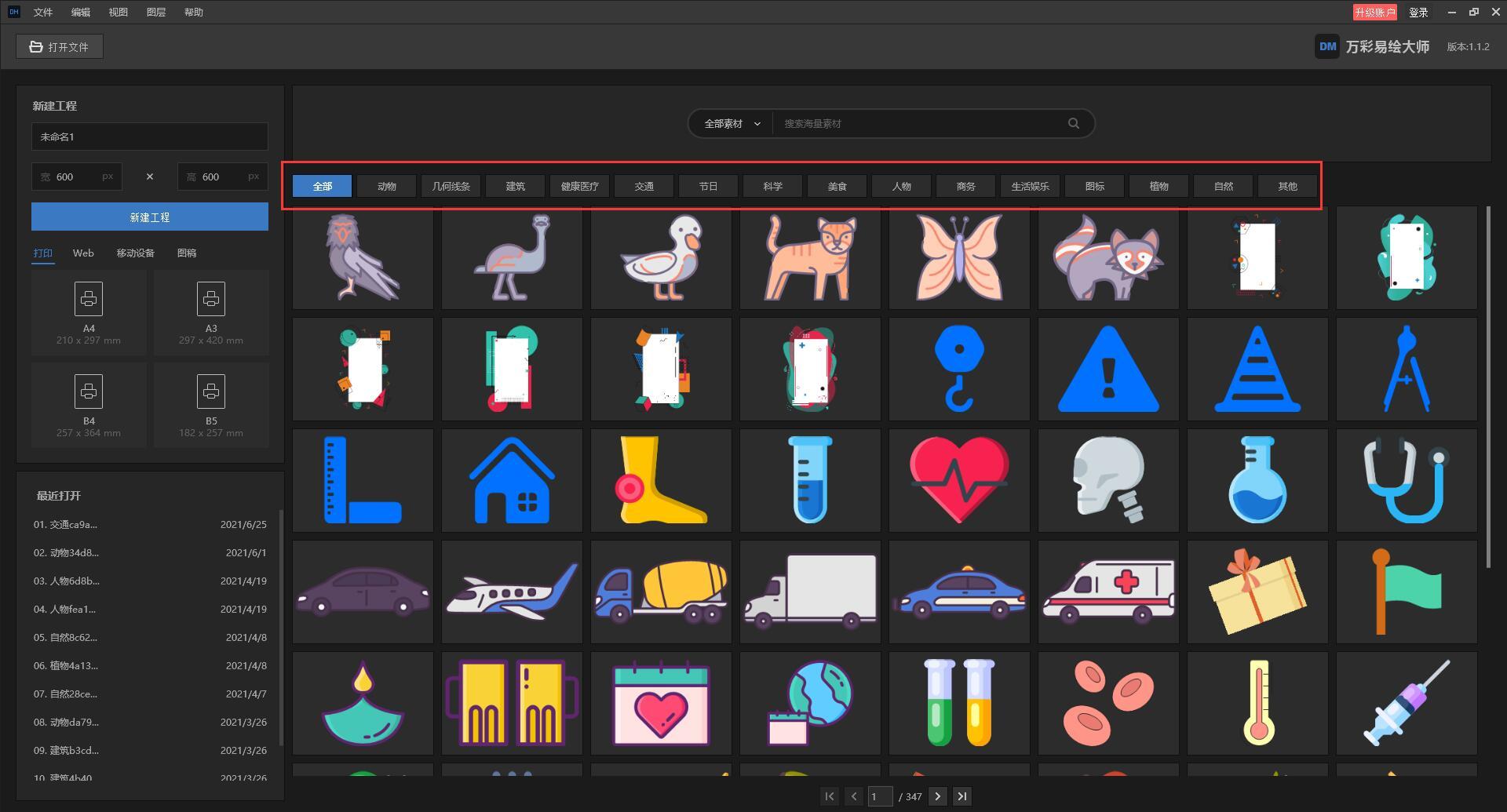This screenshot has height=812, width=1507.
Task: Pick the heart calendar graphic
Action: click(661, 703)
